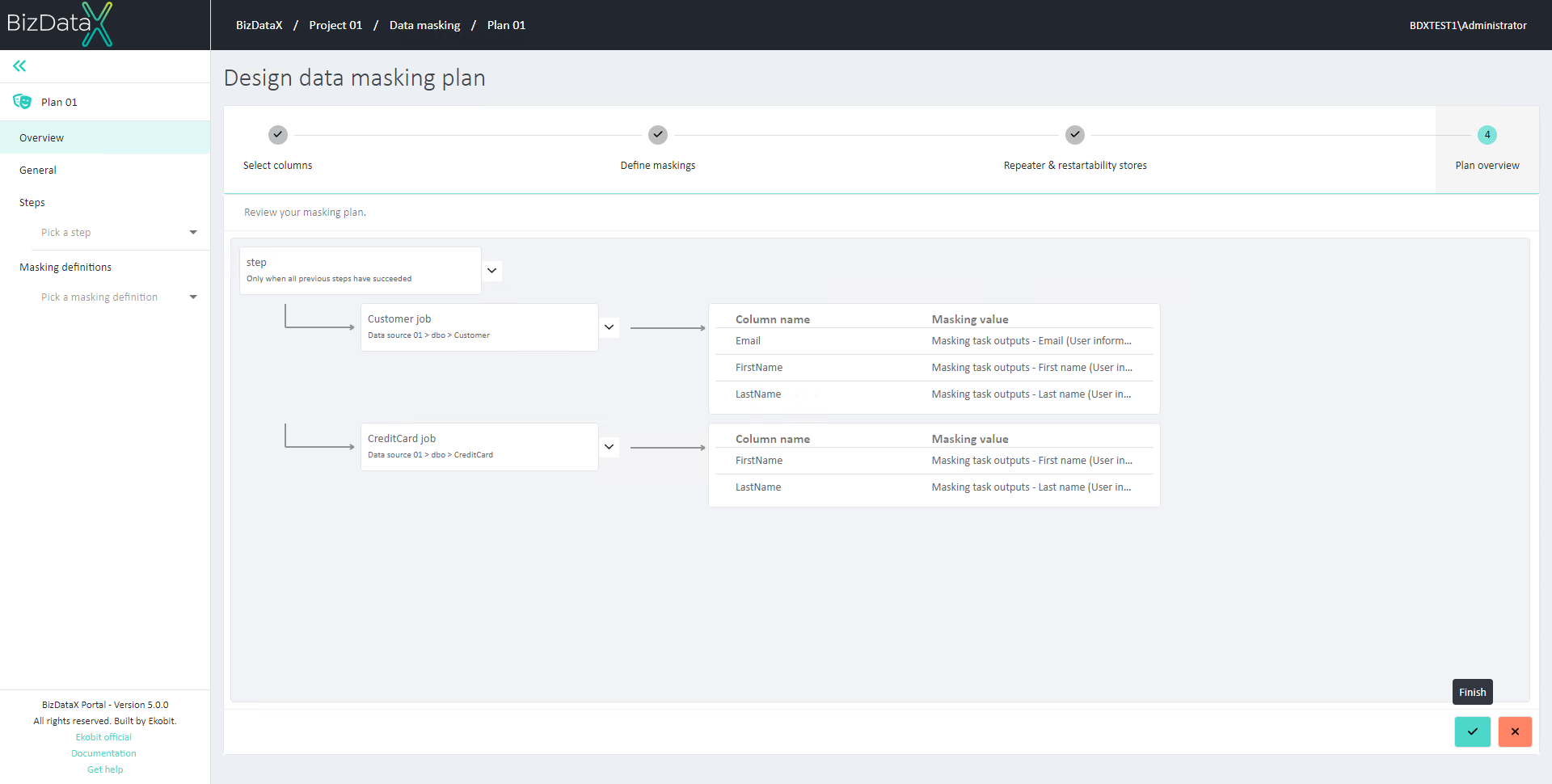Navigate to Data masking breadcrumb
This screenshot has height=784, width=1552.
425,25
